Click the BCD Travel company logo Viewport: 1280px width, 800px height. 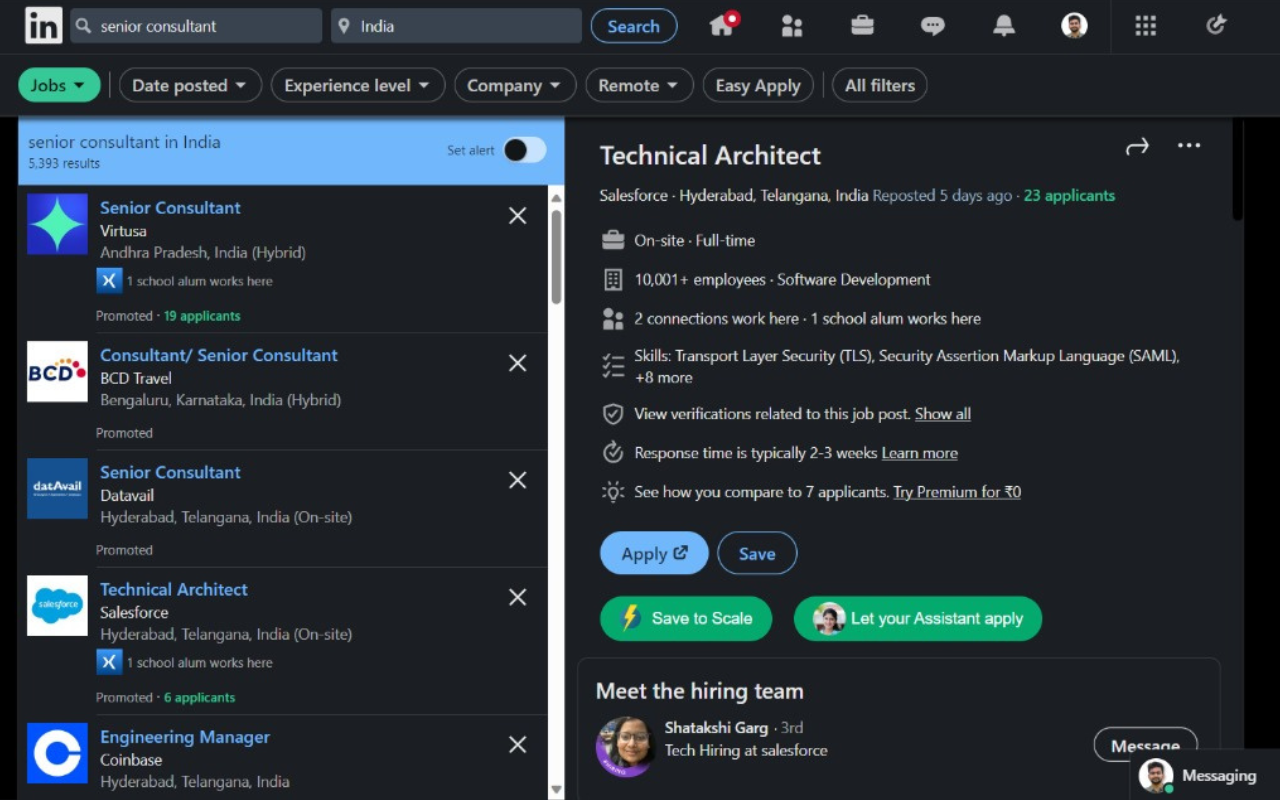(x=57, y=371)
